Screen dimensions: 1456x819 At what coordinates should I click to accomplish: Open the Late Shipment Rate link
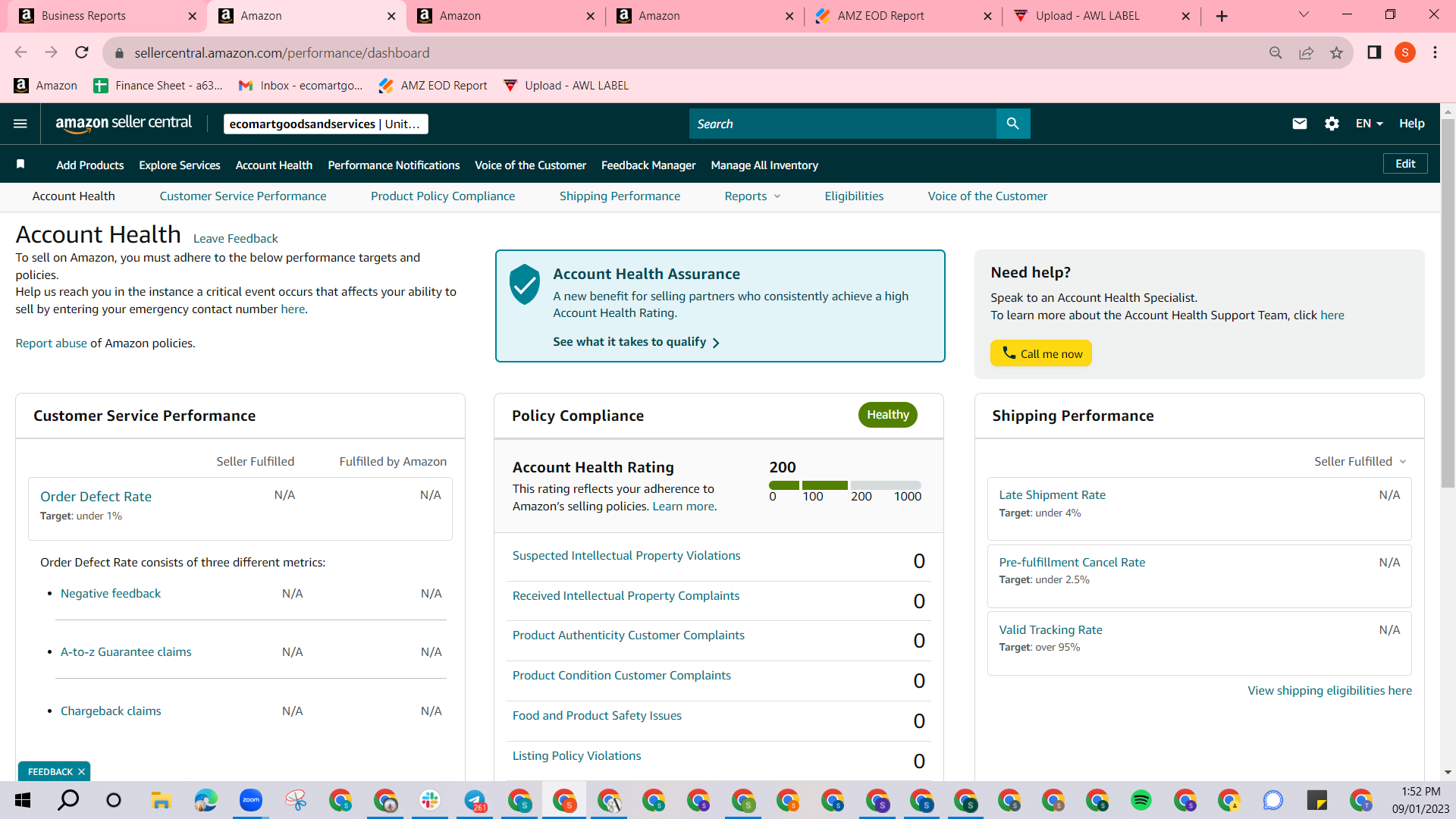1053,495
